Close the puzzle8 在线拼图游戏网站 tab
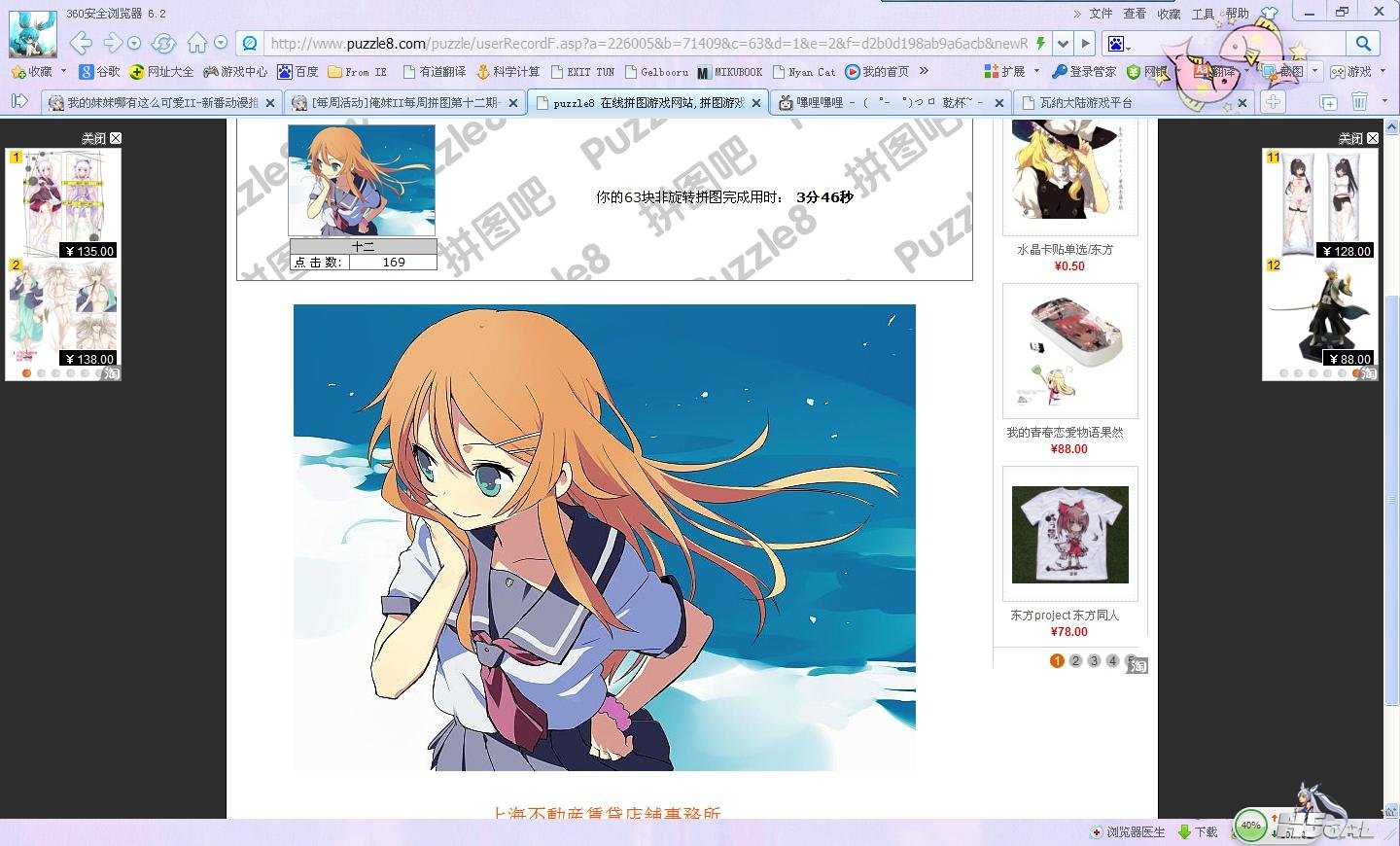 coord(756,103)
